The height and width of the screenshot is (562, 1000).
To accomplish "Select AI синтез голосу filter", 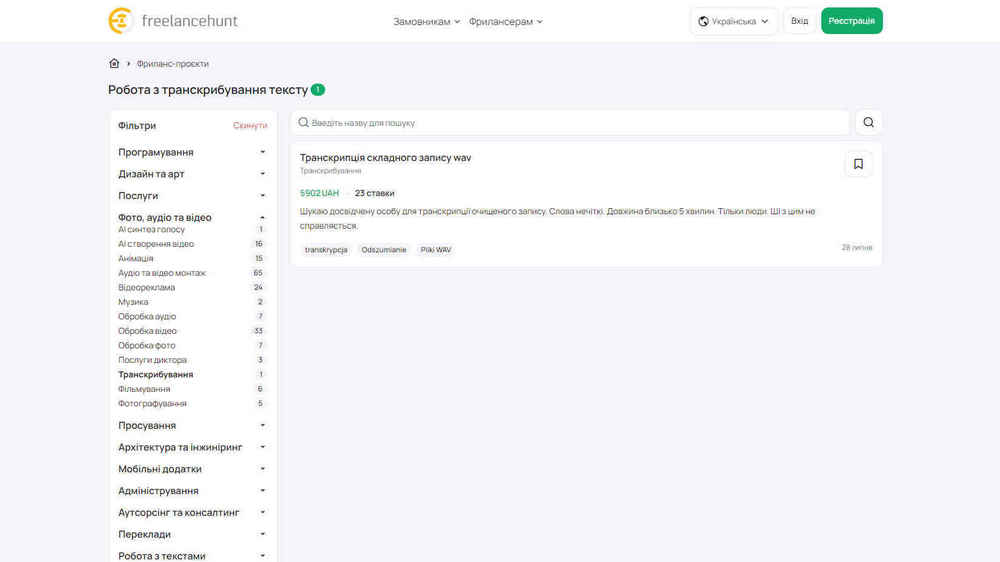I will pyautogui.click(x=151, y=230).
